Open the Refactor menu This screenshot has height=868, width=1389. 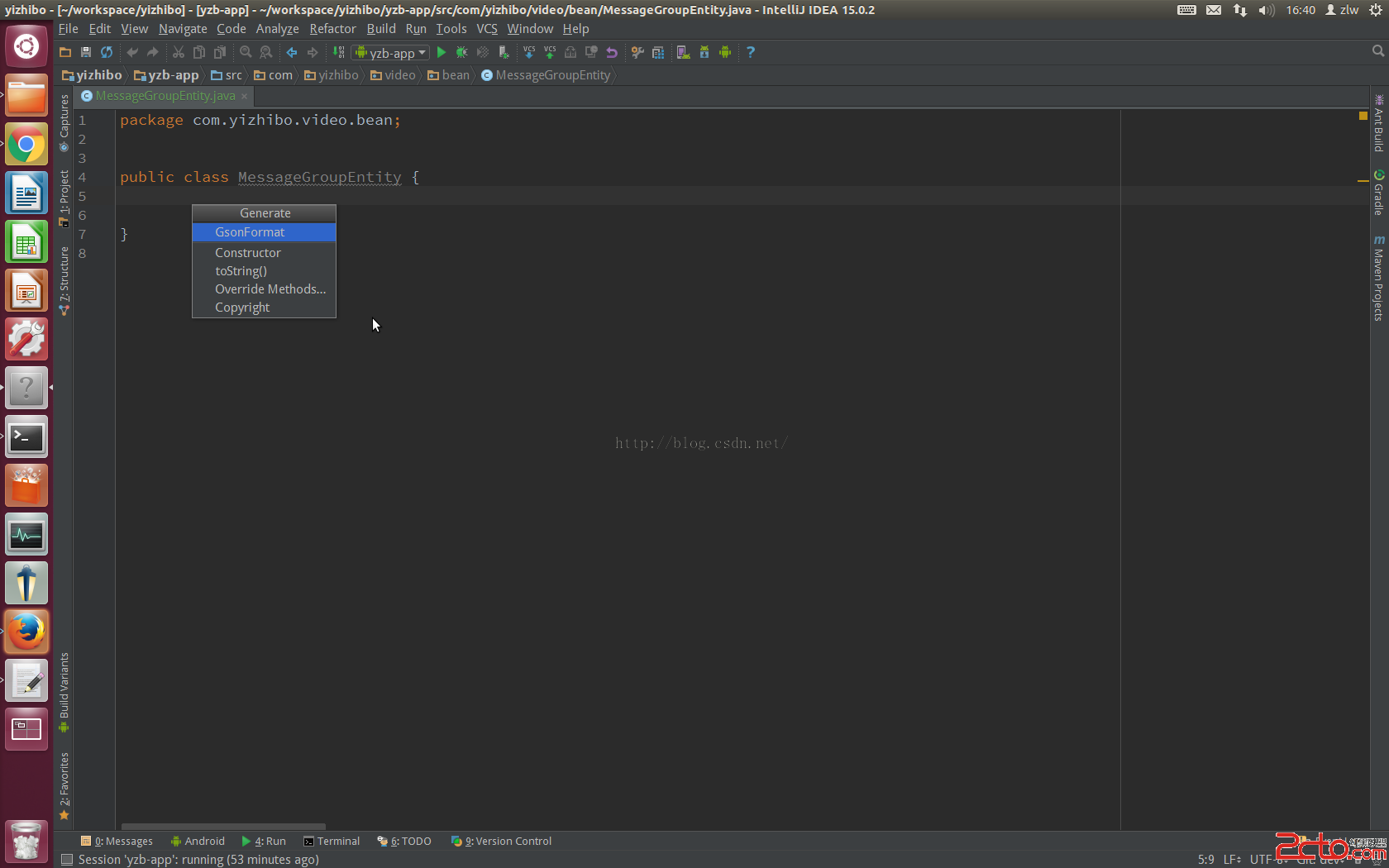click(x=332, y=29)
